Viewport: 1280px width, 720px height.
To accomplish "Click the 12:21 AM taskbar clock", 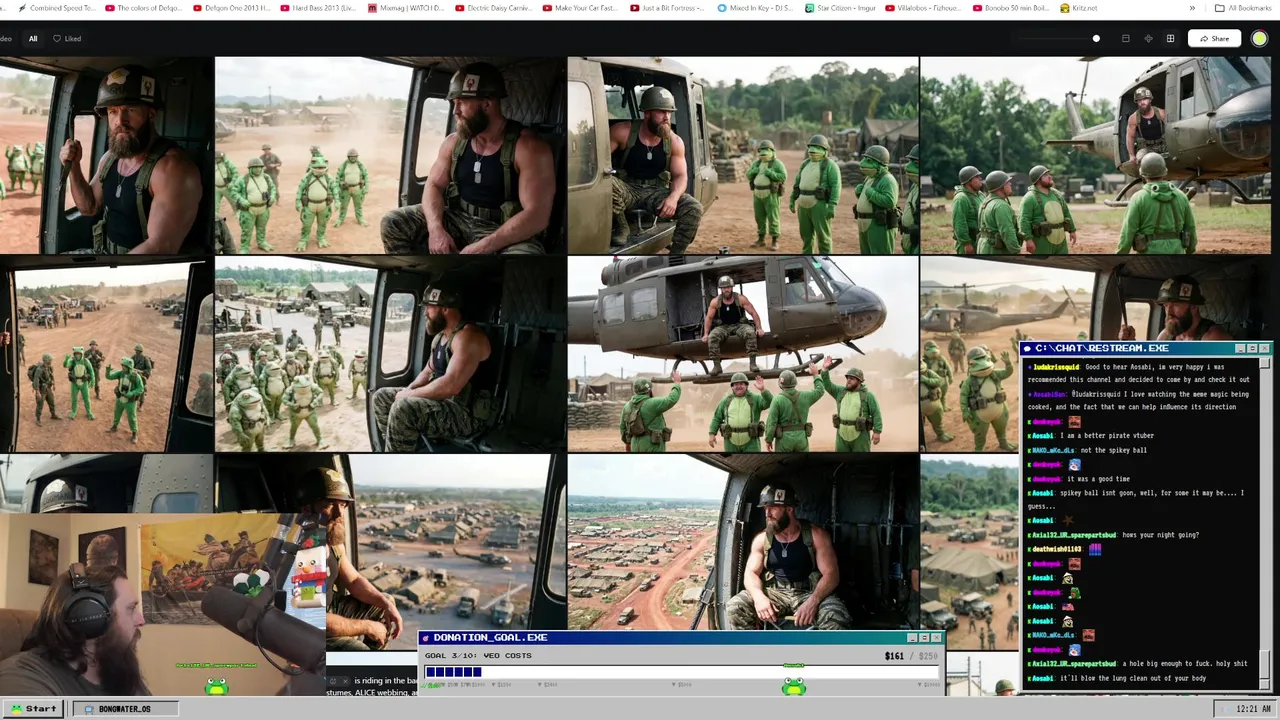I will click(x=1244, y=709).
